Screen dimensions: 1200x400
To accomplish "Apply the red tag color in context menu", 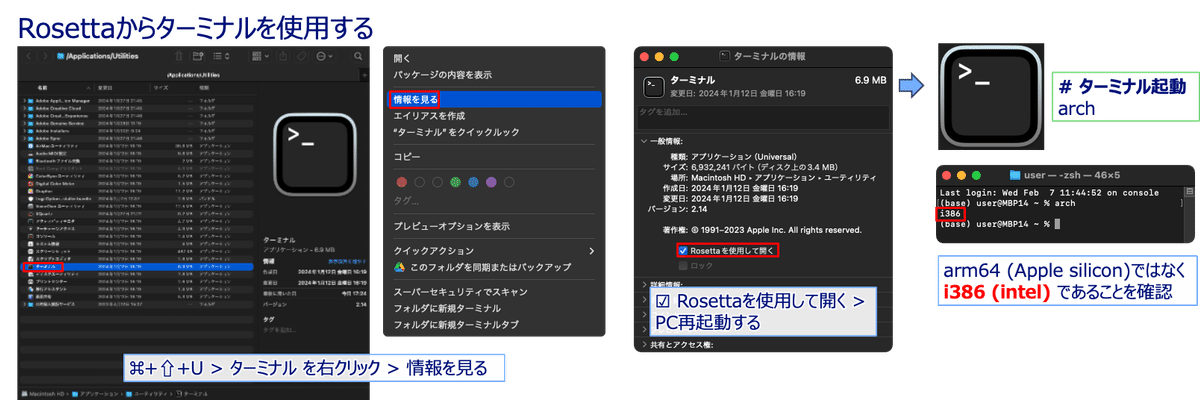I will (x=402, y=183).
